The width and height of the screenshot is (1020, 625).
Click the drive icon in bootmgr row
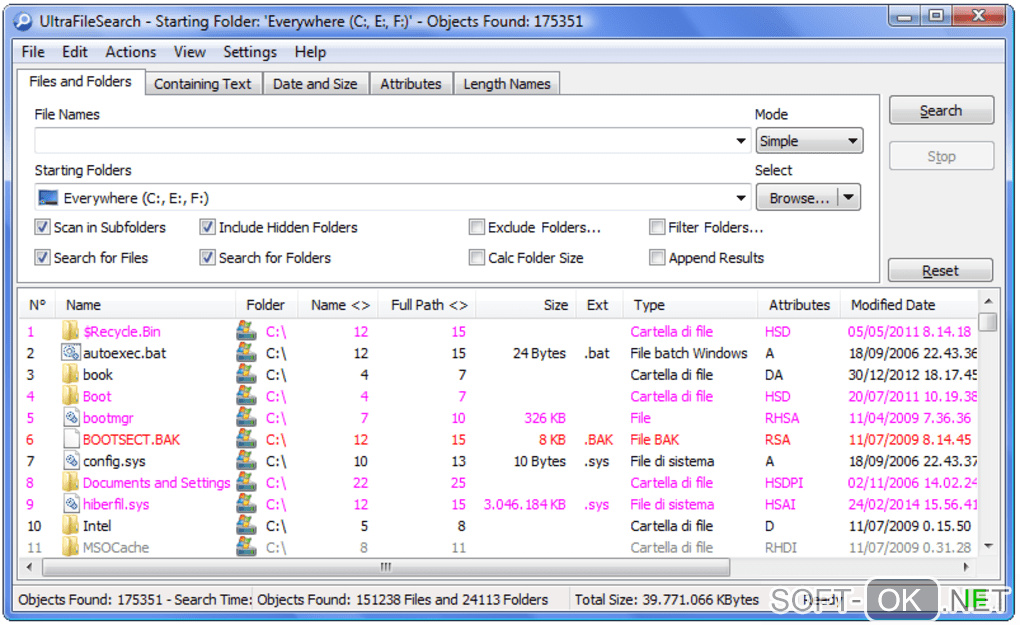click(246, 417)
